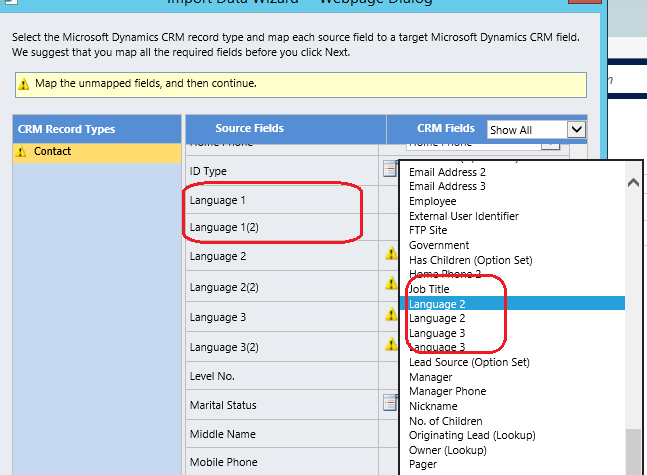The width and height of the screenshot is (647, 475).
Task: Click the Source Fields column header
Action: click(x=250, y=128)
